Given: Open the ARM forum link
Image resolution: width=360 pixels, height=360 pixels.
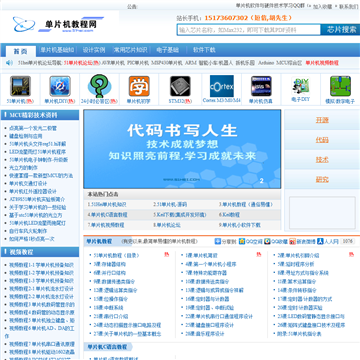Looking at the screenshot, I should (191, 63).
